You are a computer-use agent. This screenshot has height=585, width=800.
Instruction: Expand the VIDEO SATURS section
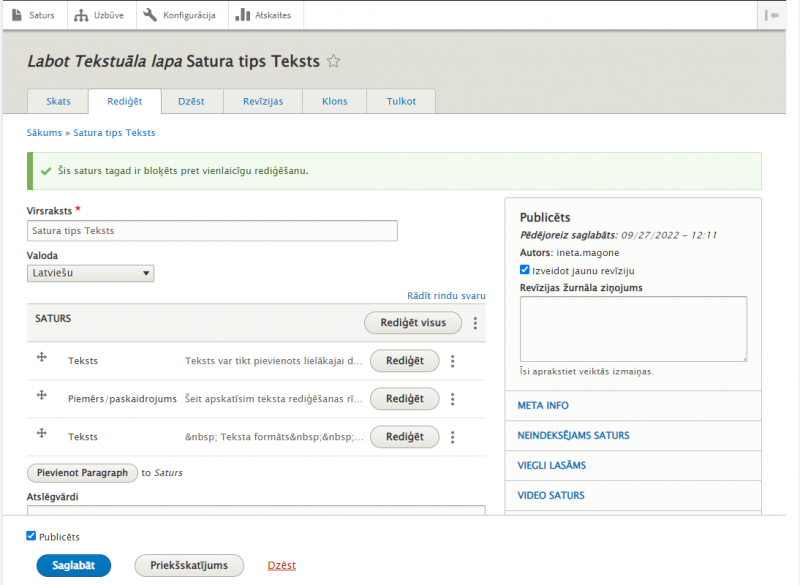pos(633,495)
